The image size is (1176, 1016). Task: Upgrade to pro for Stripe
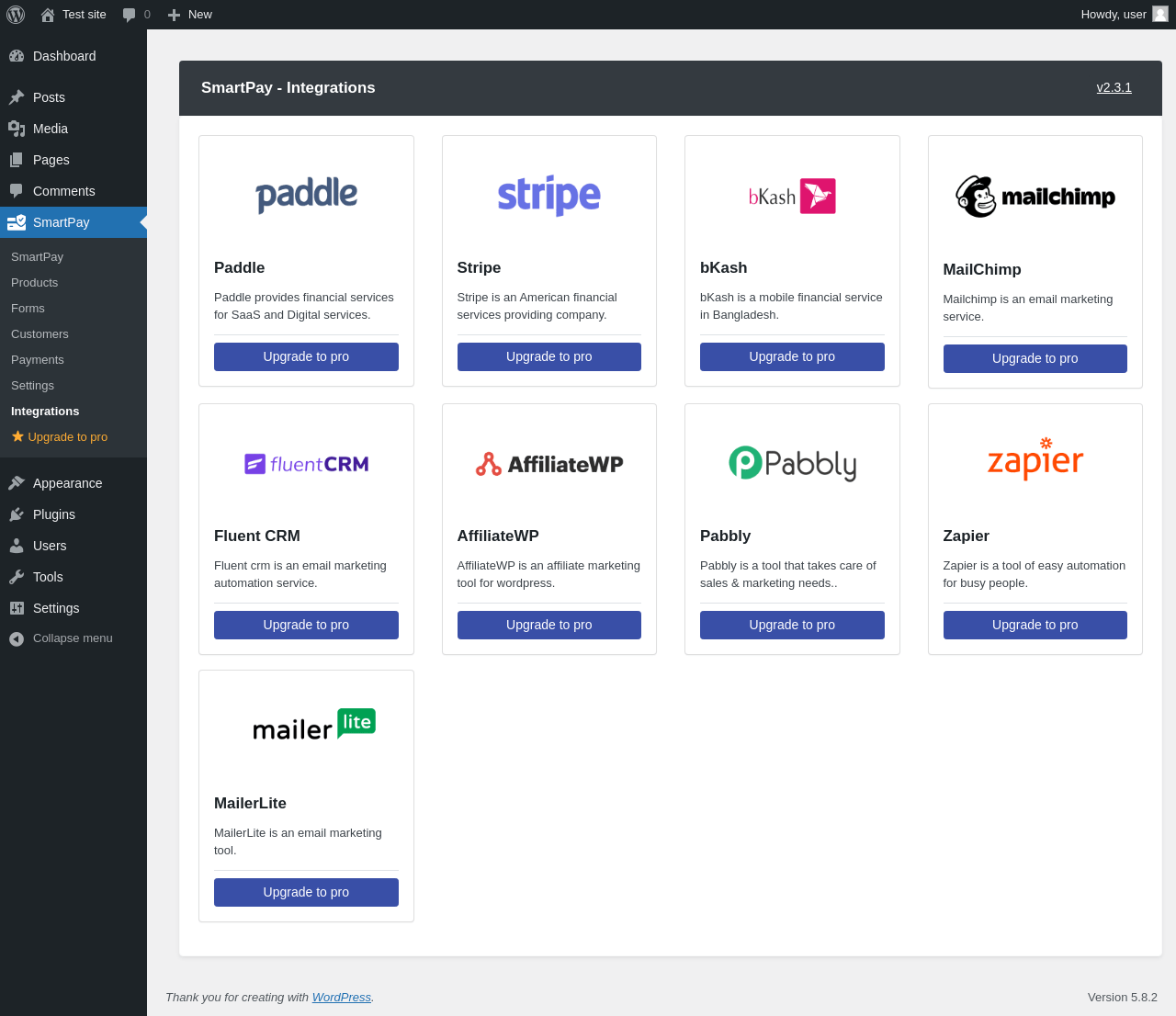pyautogui.click(x=549, y=356)
